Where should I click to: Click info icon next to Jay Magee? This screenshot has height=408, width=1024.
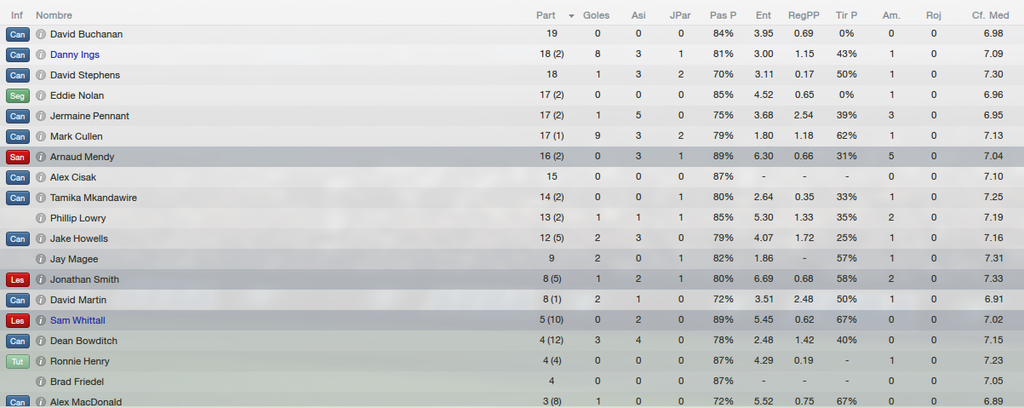click(41, 259)
